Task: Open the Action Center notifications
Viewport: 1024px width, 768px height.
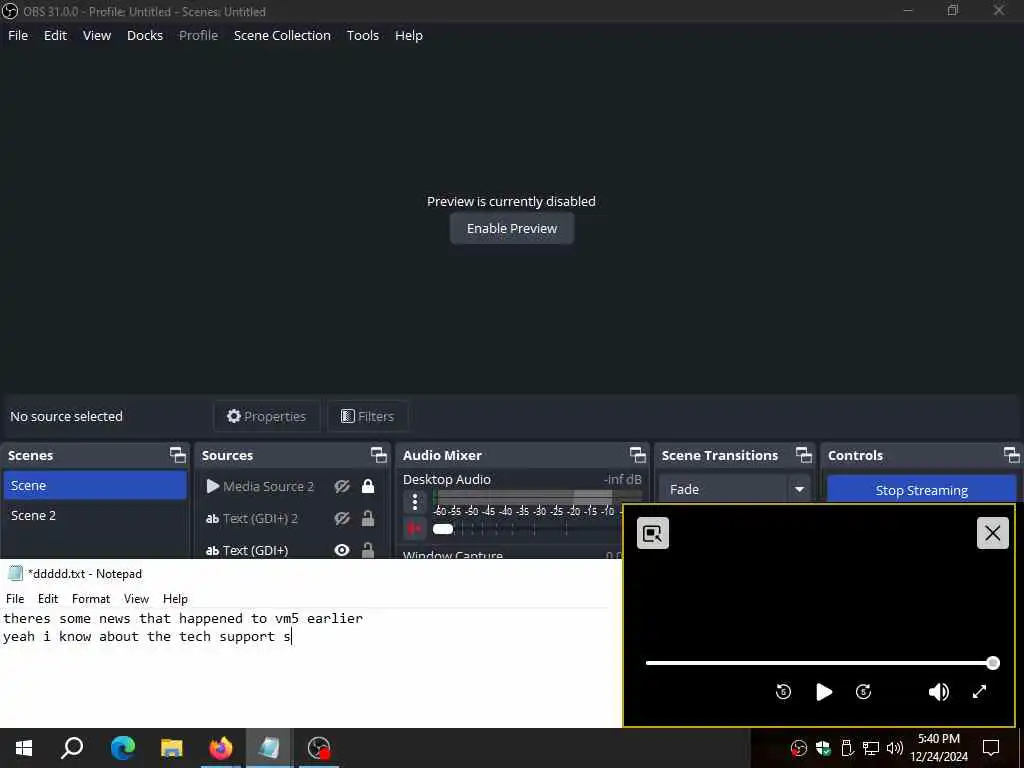Action: pyautogui.click(x=991, y=748)
